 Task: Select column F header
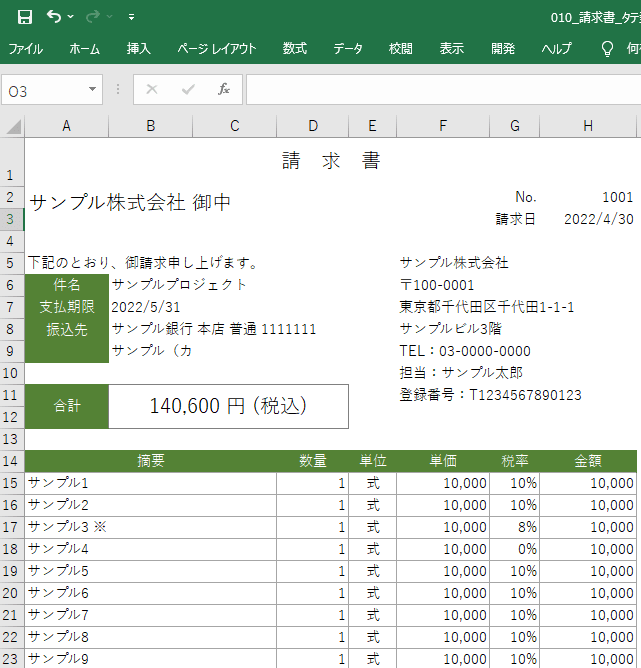coord(443,126)
